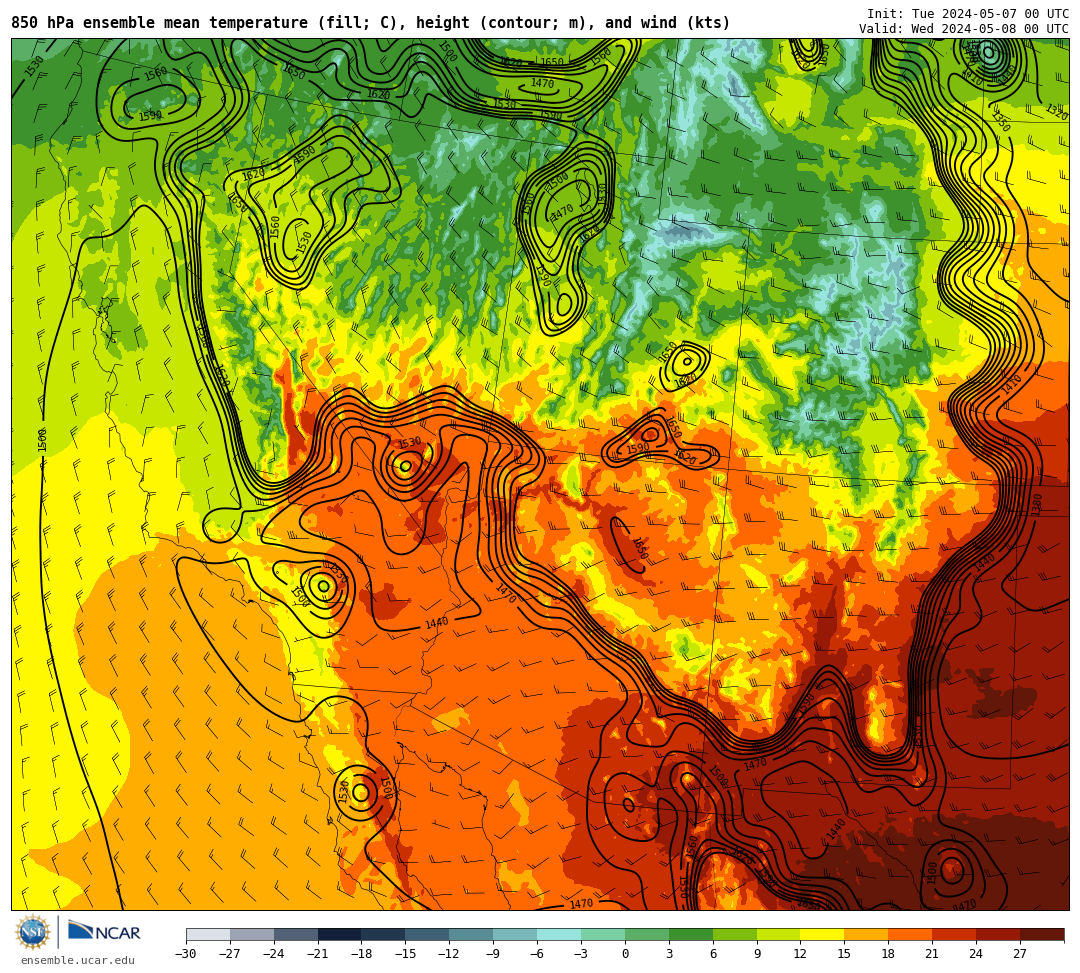Click the -21 colorbar tick label

pyautogui.click(x=318, y=954)
